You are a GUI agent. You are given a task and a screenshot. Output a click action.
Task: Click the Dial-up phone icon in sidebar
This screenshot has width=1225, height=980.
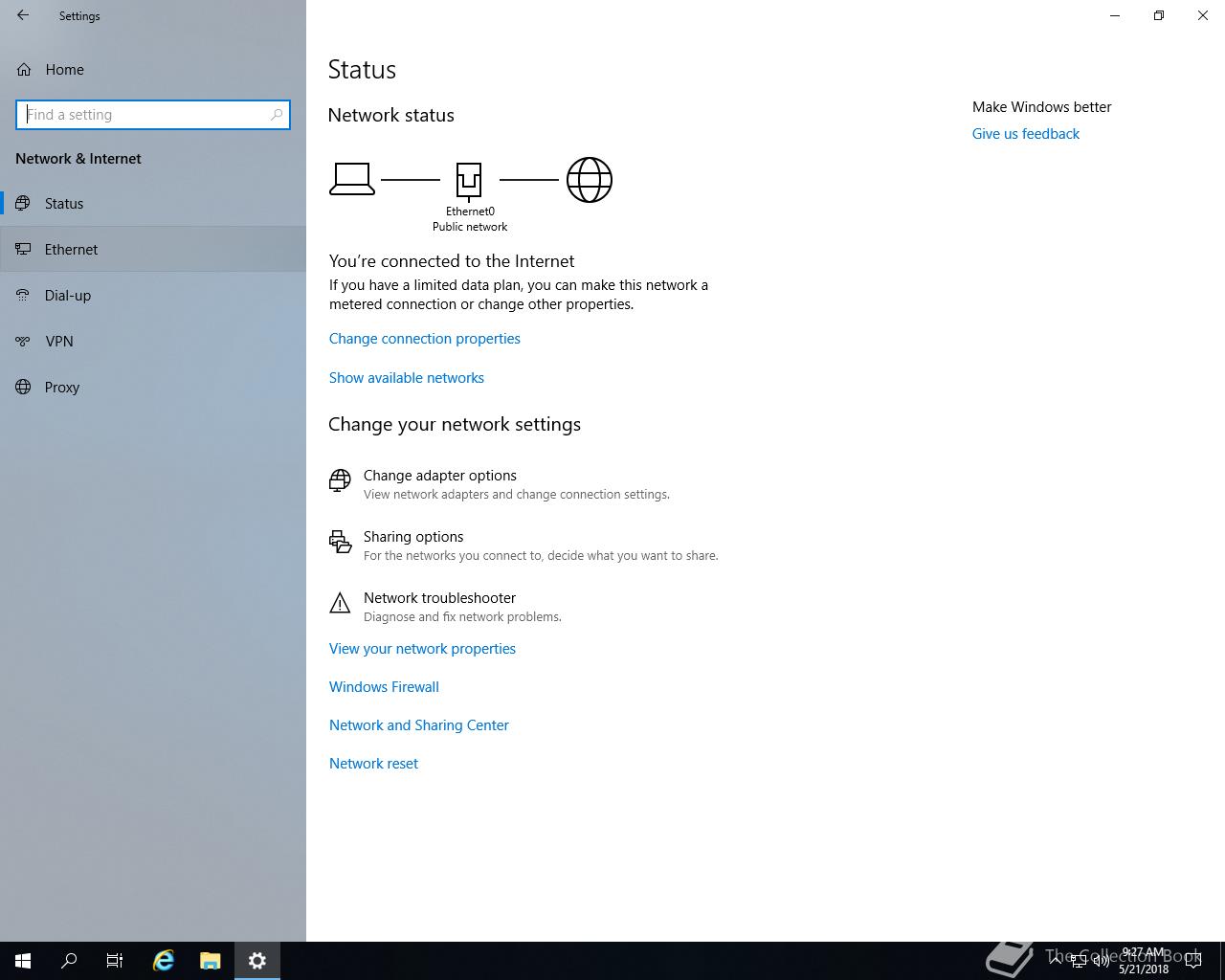click(23, 295)
